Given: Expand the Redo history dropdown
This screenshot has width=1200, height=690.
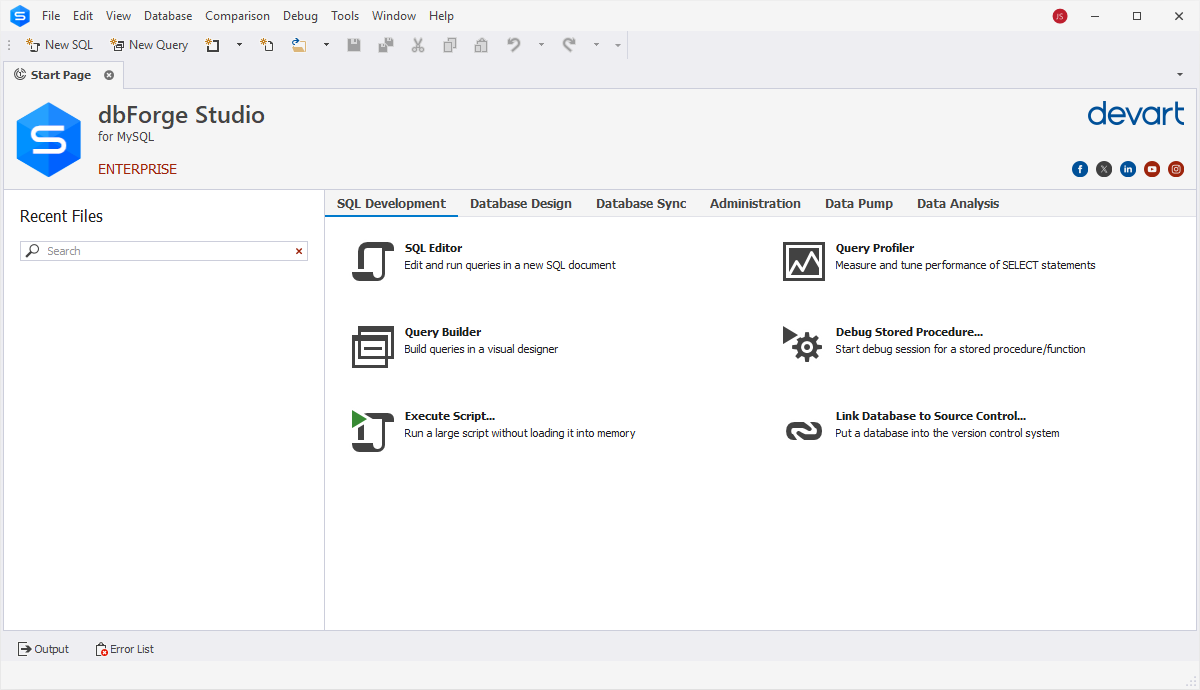Looking at the screenshot, I should point(596,45).
